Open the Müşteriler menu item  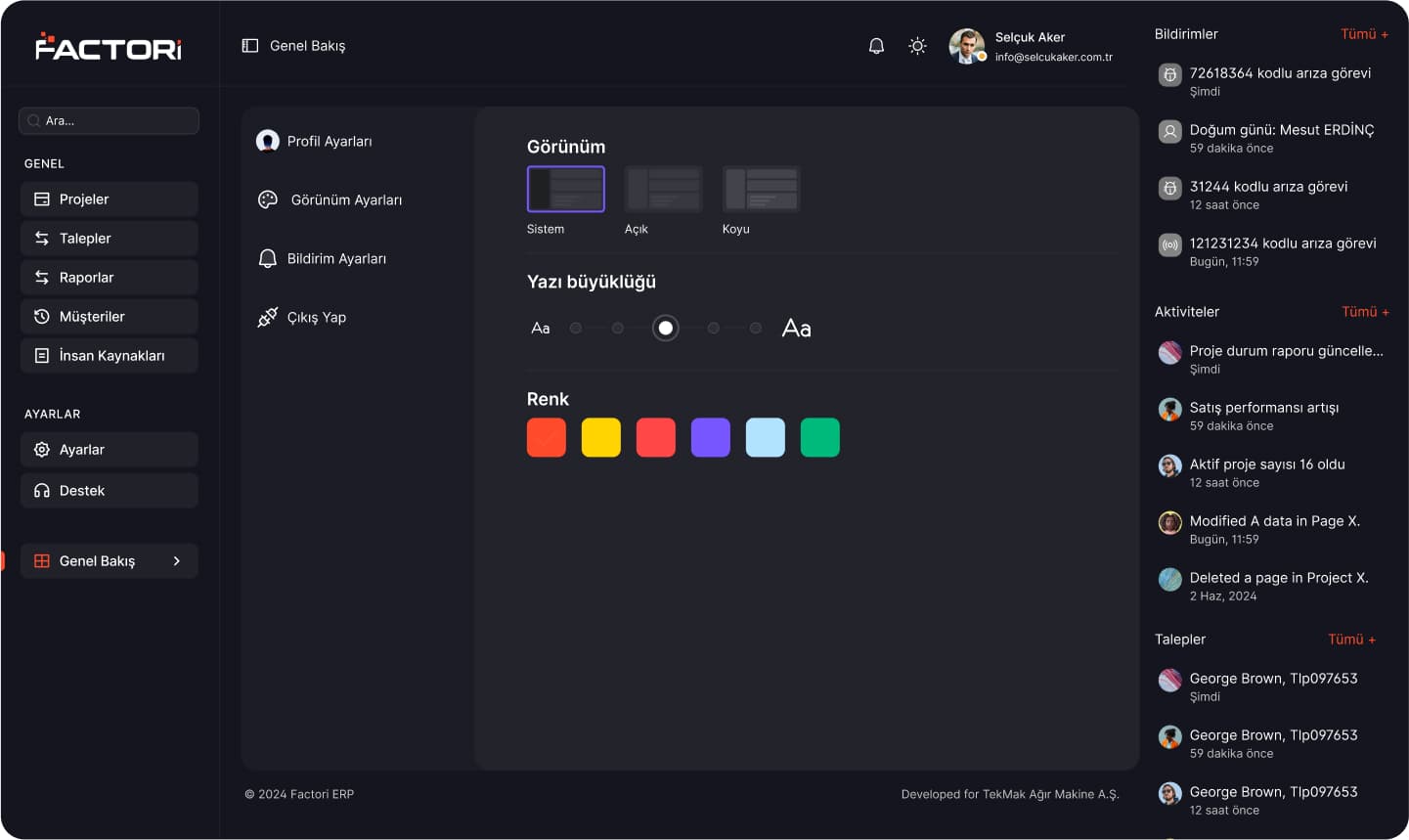point(110,317)
